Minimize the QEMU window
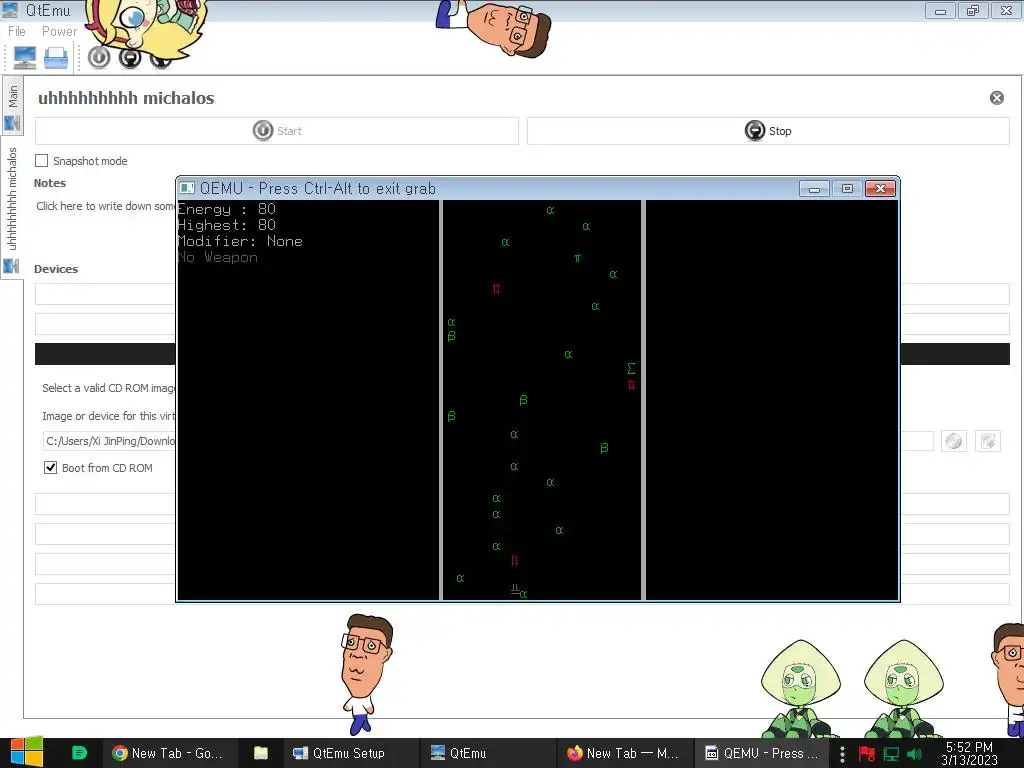Viewport: 1024px width, 768px height. 814,189
